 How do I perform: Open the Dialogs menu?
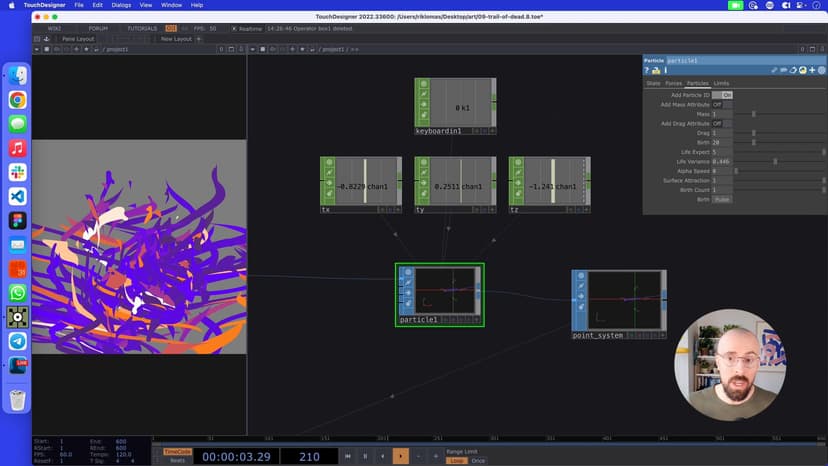point(121,5)
